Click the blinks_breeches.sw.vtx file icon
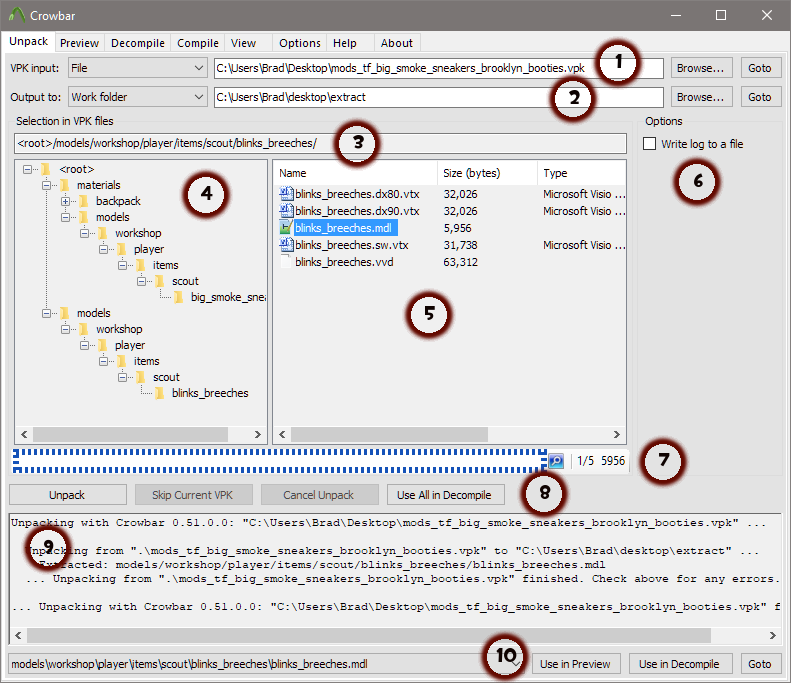This screenshot has width=791, height=683. click(x=286, y=245)
